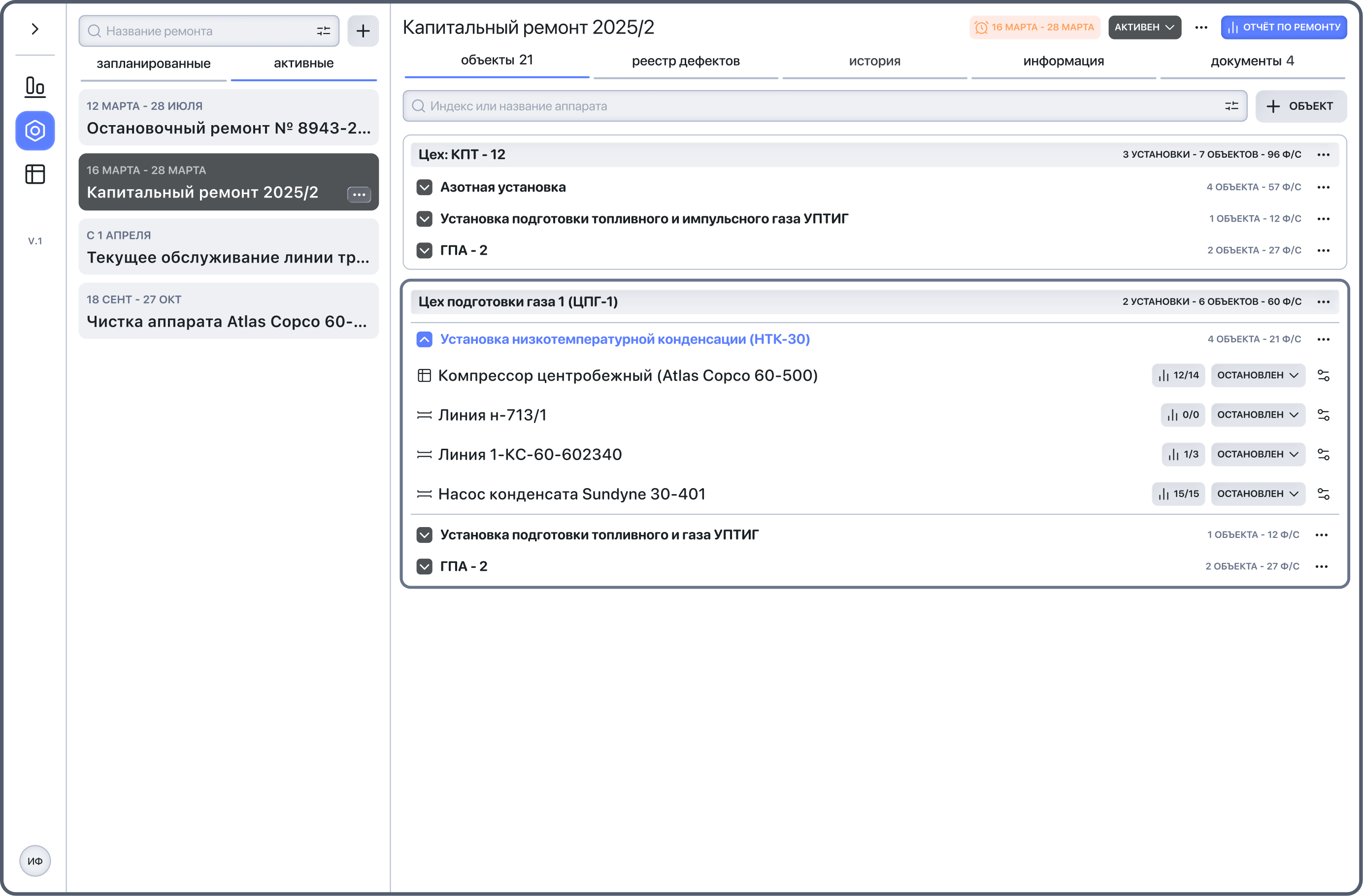Open three-dots menu for Цех: КПТ - 12
Screen dimensions: 1363x896
coord(1323,155)
